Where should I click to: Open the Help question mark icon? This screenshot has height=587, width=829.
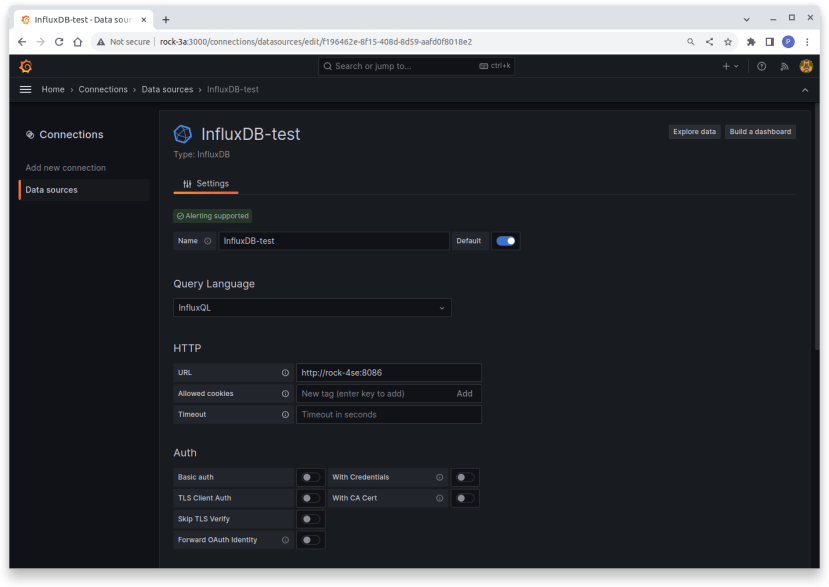(761, 66)
